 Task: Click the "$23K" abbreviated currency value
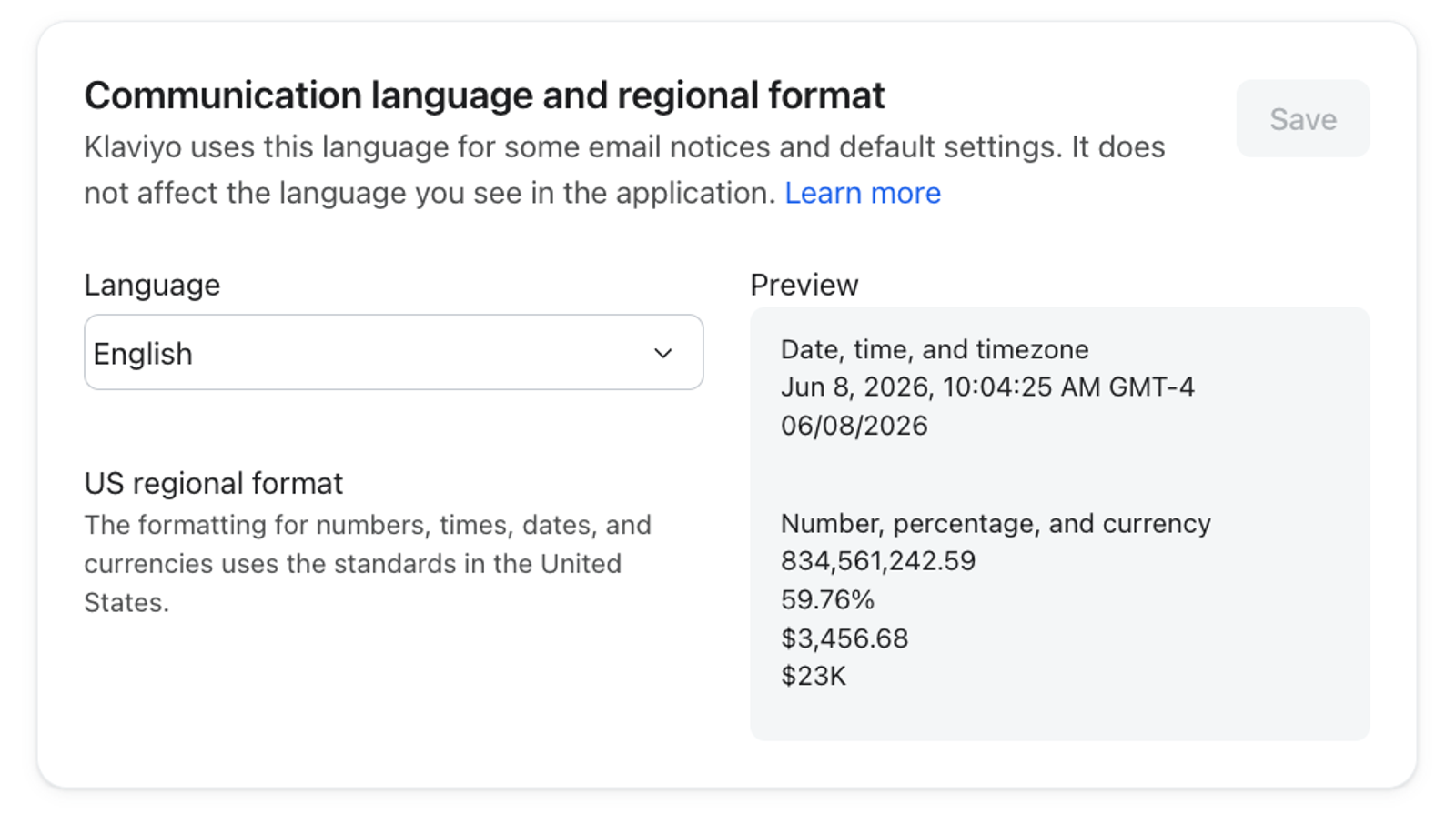point(814,677)
